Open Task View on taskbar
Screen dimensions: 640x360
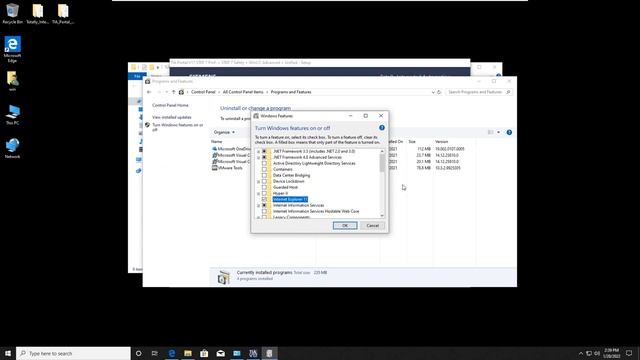point(155,353)
